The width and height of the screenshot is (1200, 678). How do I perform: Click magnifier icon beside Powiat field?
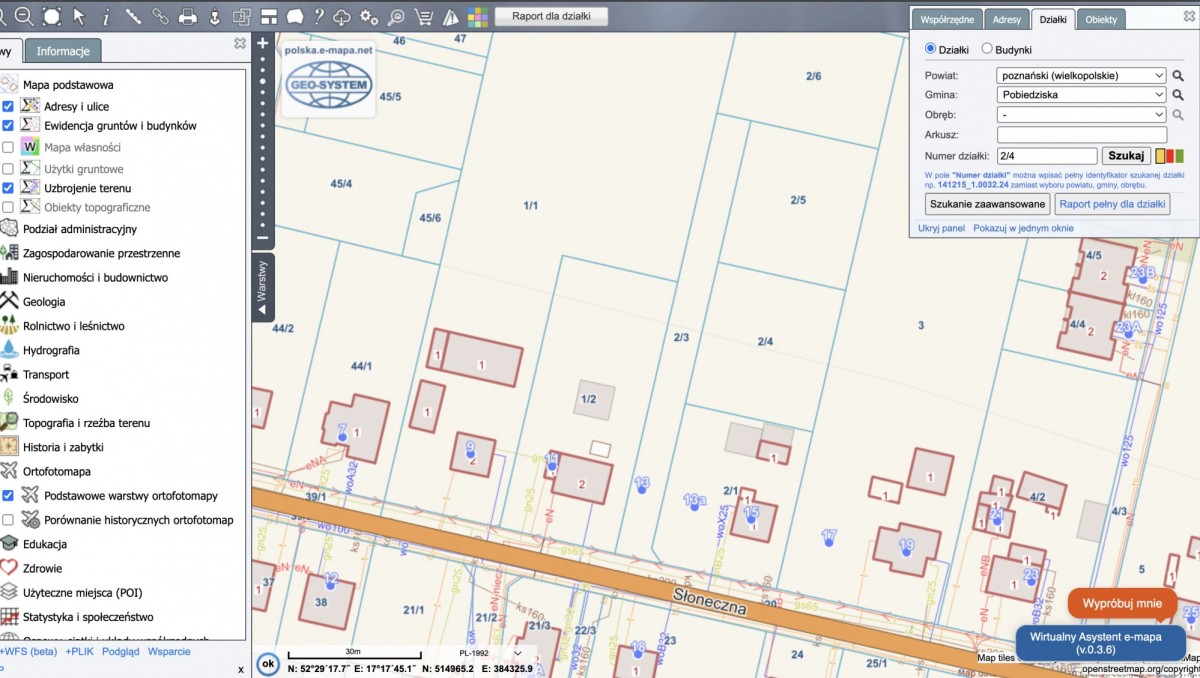[x=1178, y=76]
